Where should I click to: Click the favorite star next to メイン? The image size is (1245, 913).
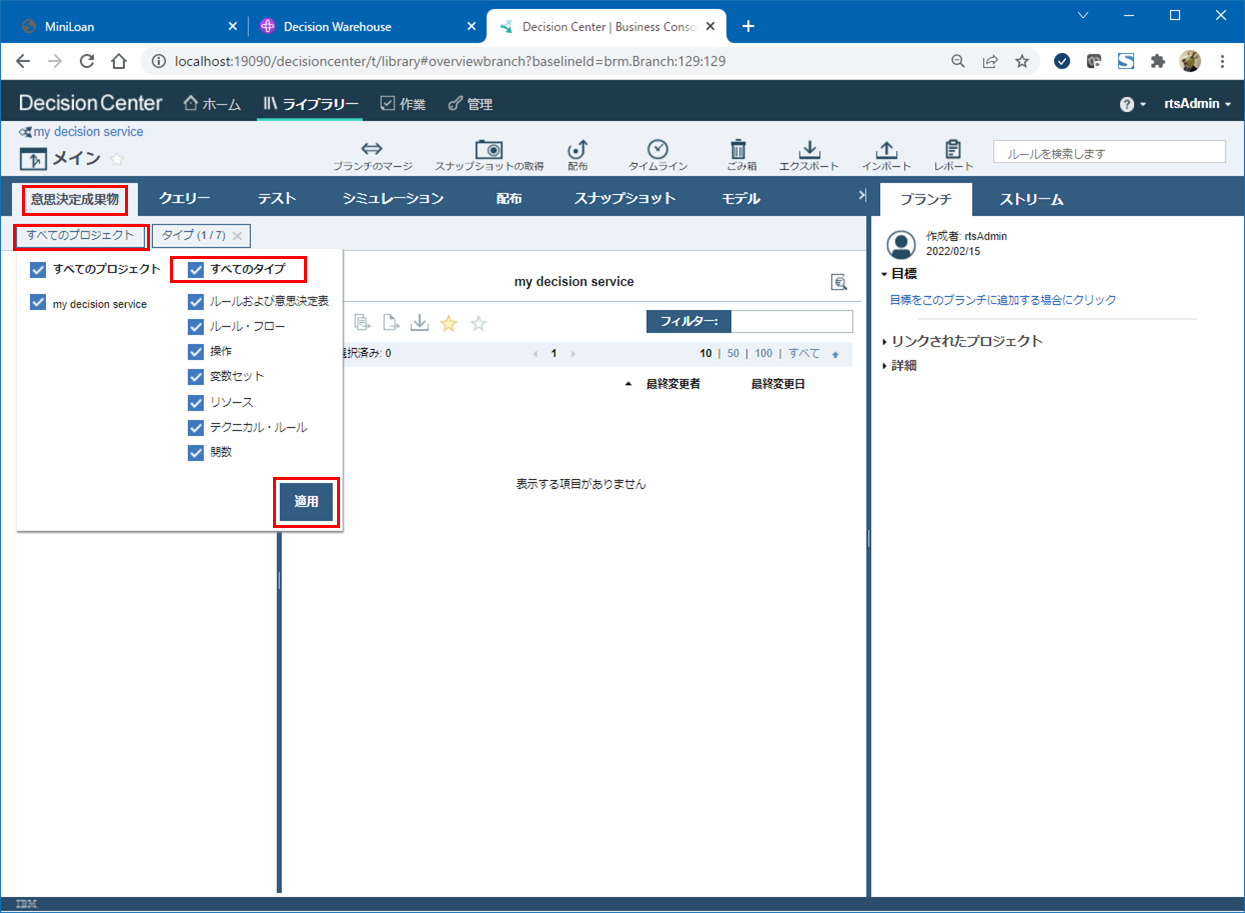[x=117, y=159]
